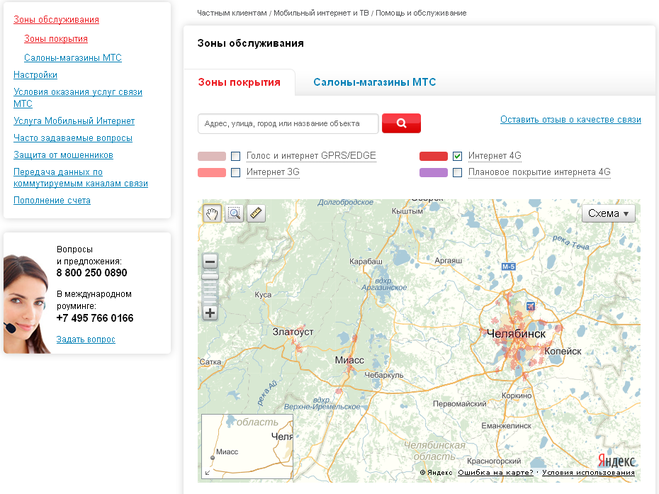Viewport: 659px width, 494px height.
Task: Click the map zoom level slider
Action: [x=210, y=287]
